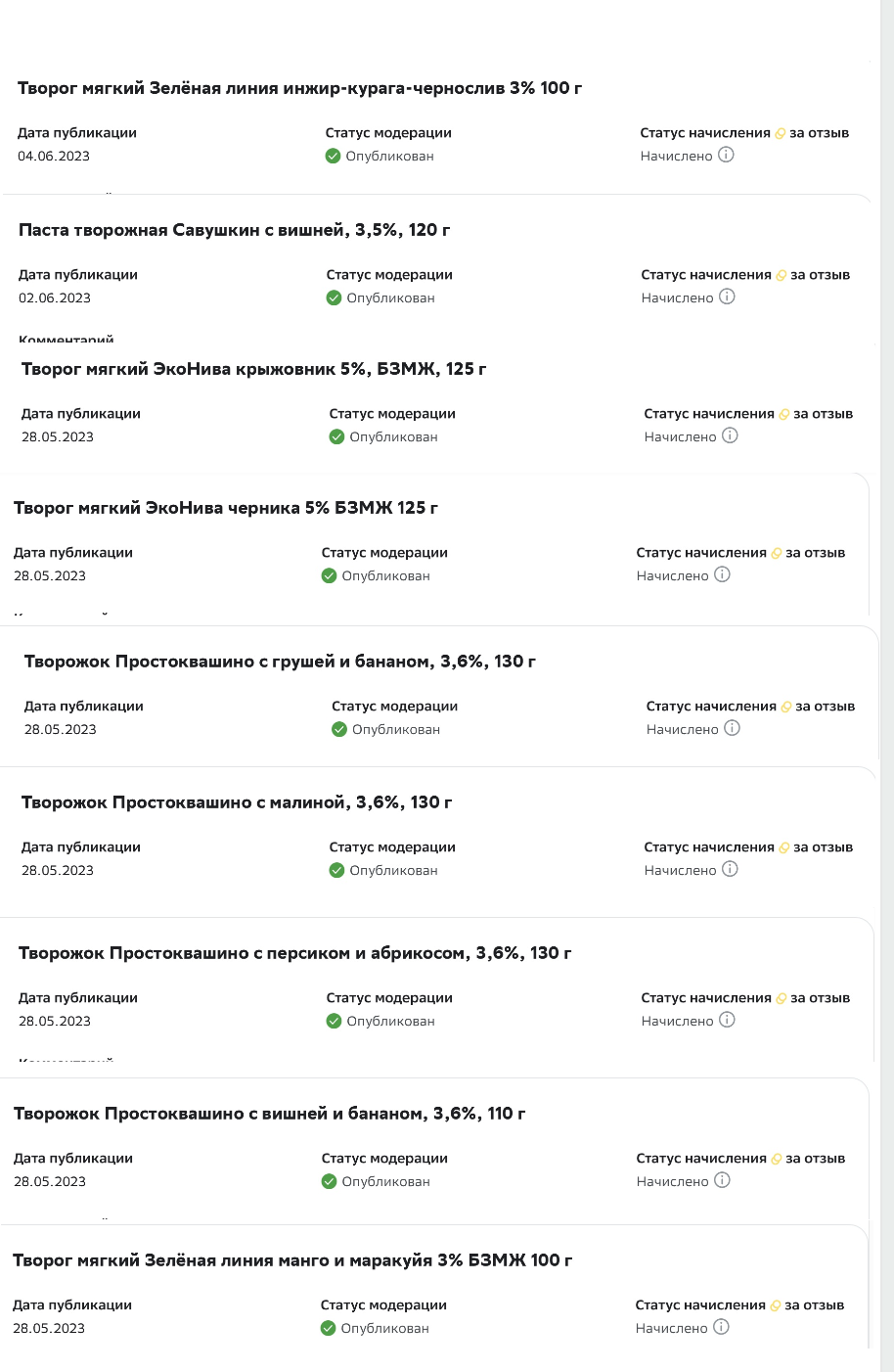Open Творожок Простоквашино с персиком и абрикосом

click(x=294, y=953)
